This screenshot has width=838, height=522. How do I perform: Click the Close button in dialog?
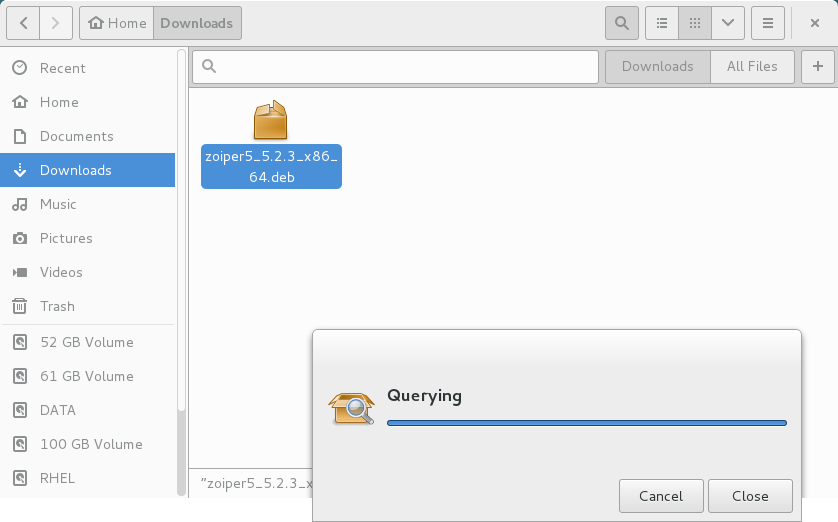[x=750, y=496]
